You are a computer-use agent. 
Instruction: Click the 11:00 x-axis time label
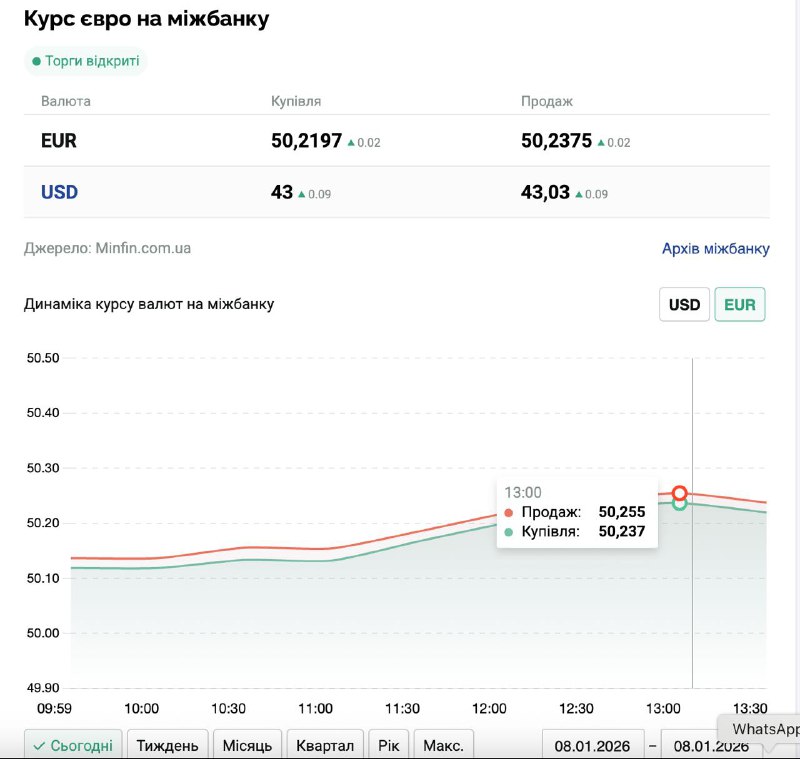(315, 709)
